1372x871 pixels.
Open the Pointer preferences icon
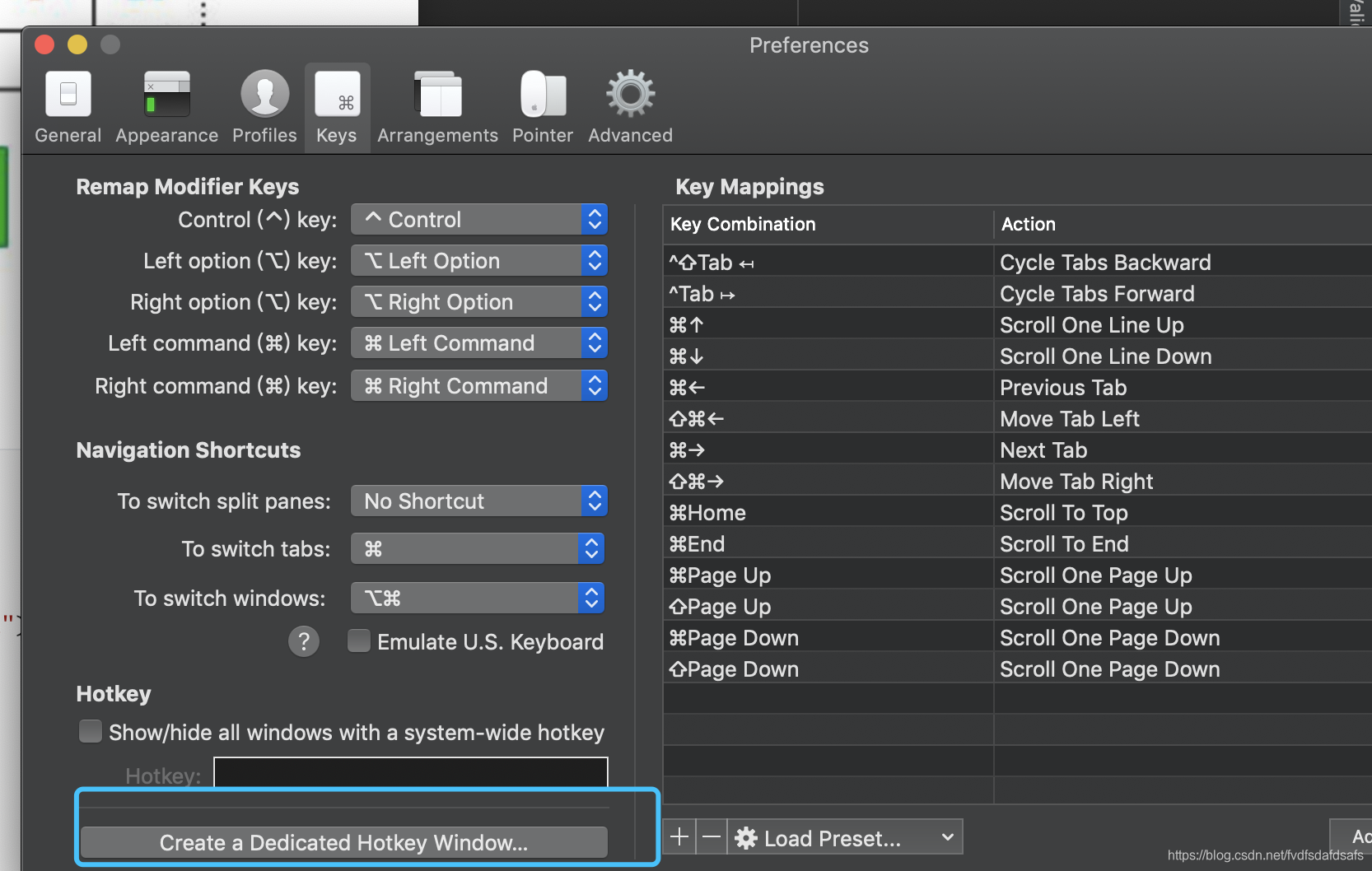click(543, 107)
